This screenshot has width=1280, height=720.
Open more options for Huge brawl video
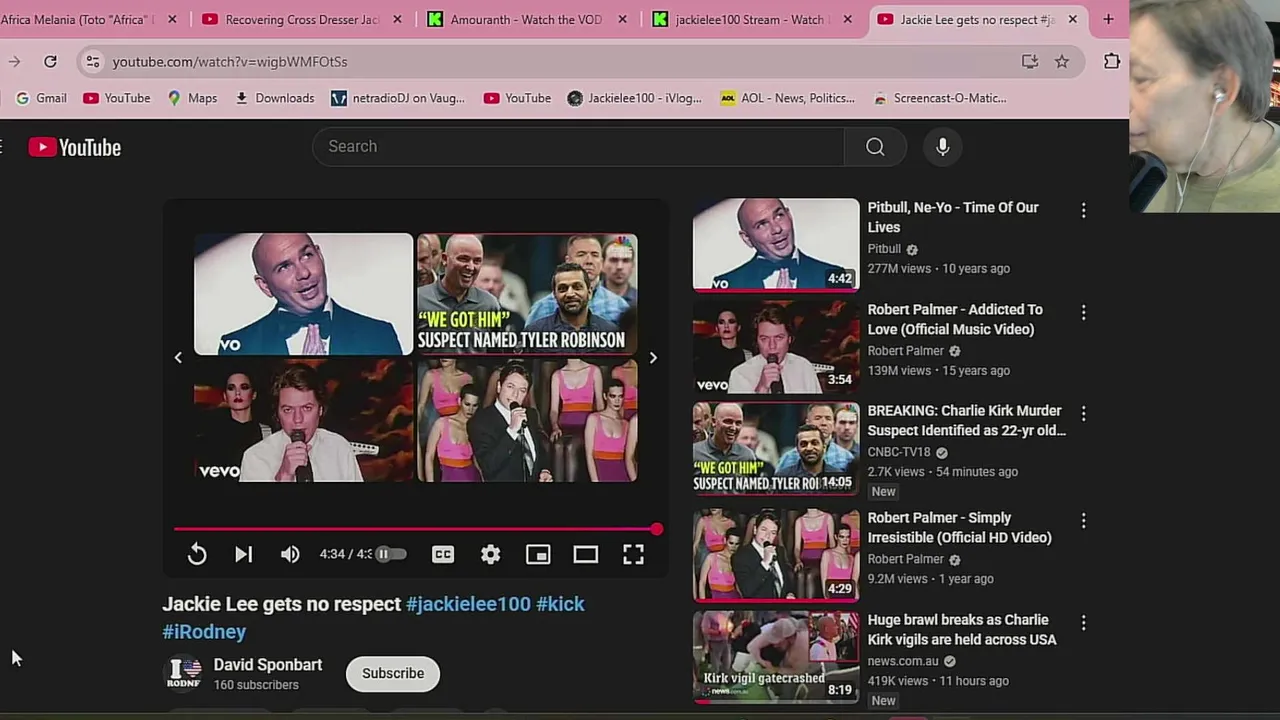click(1083, 622)
